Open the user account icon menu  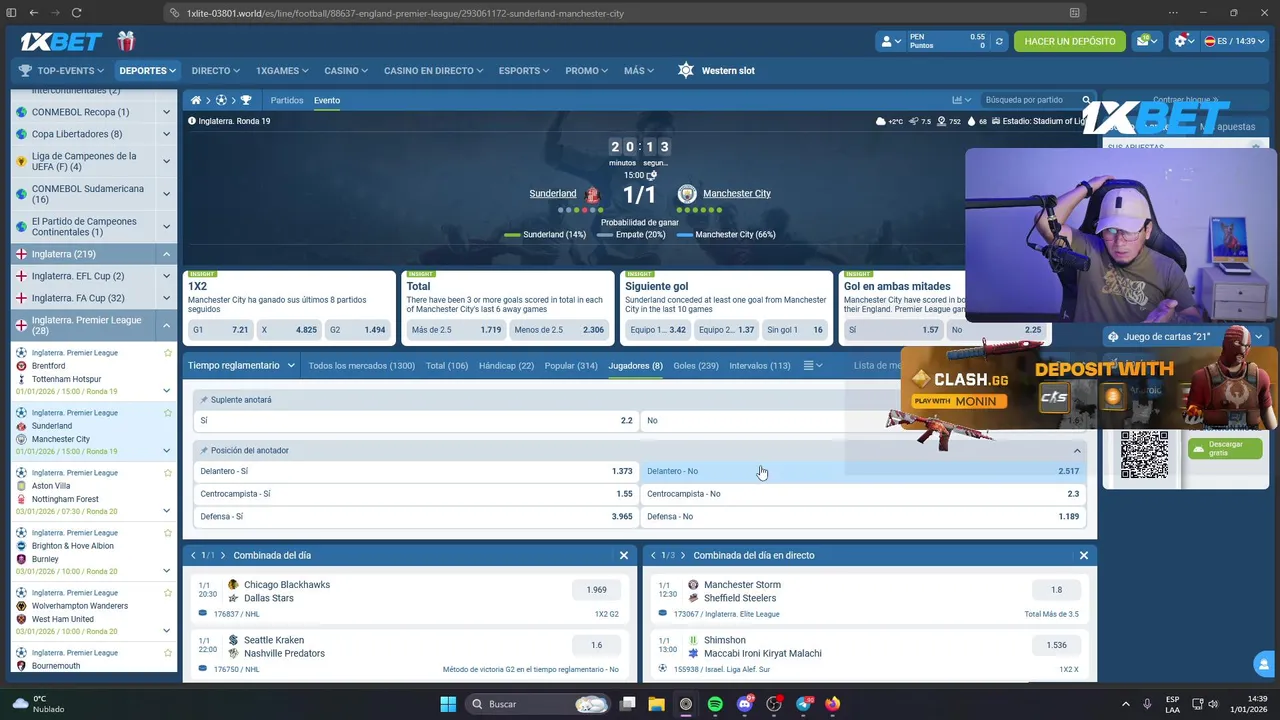[x=889, y=41]
